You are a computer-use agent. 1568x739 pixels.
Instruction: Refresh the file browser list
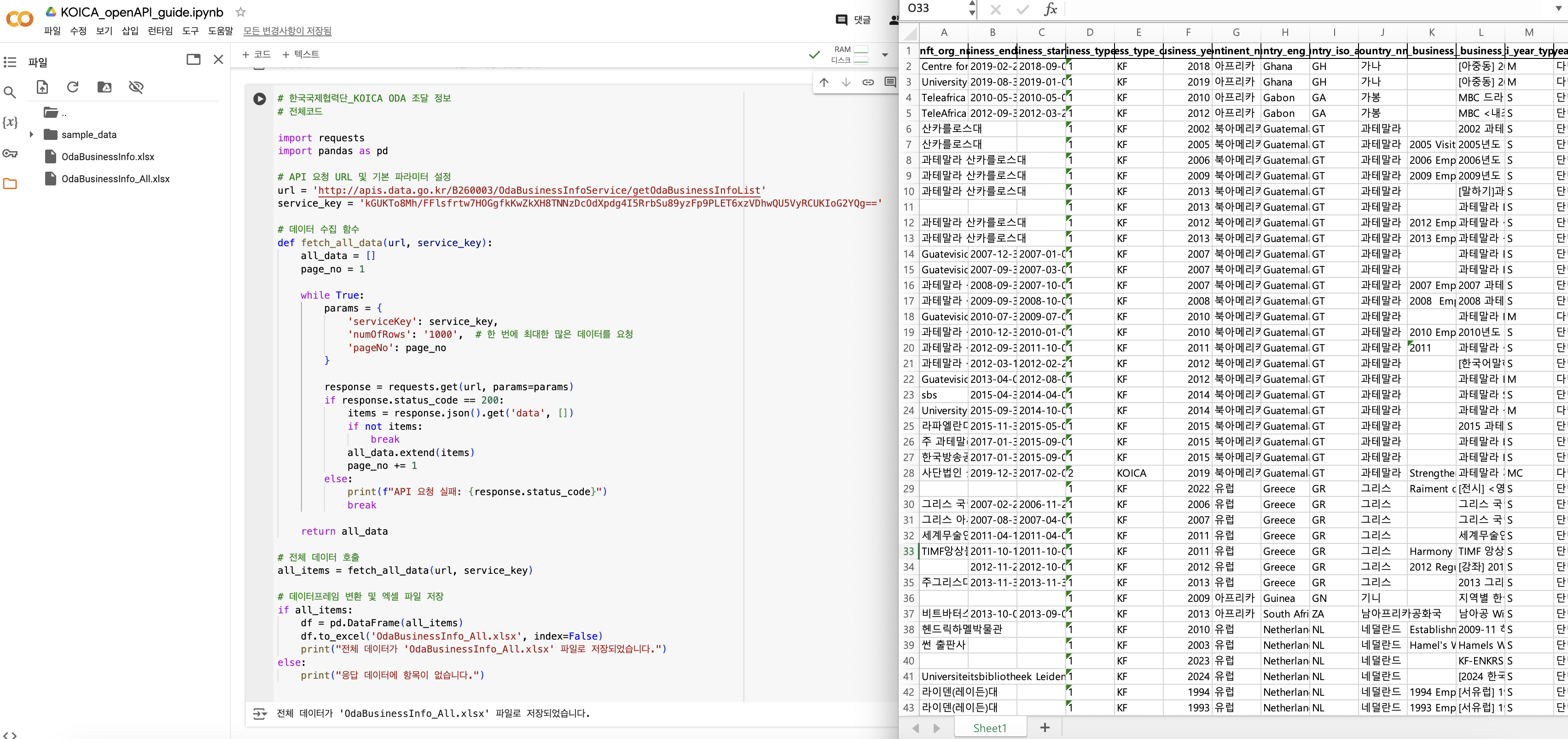pos(73,87)
